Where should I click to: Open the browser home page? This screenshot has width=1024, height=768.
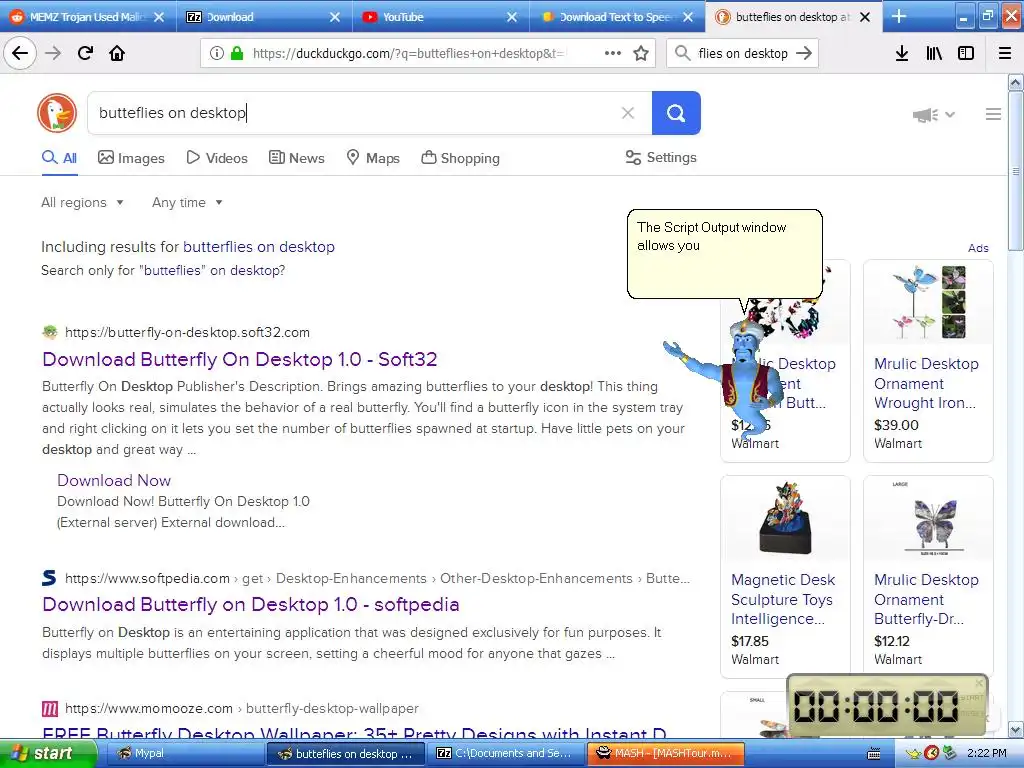coord(117,53)
